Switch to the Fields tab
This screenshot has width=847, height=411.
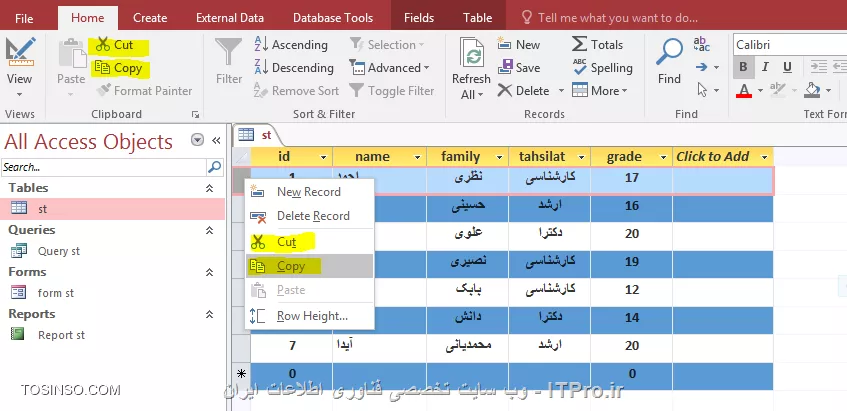coord(419,18)
